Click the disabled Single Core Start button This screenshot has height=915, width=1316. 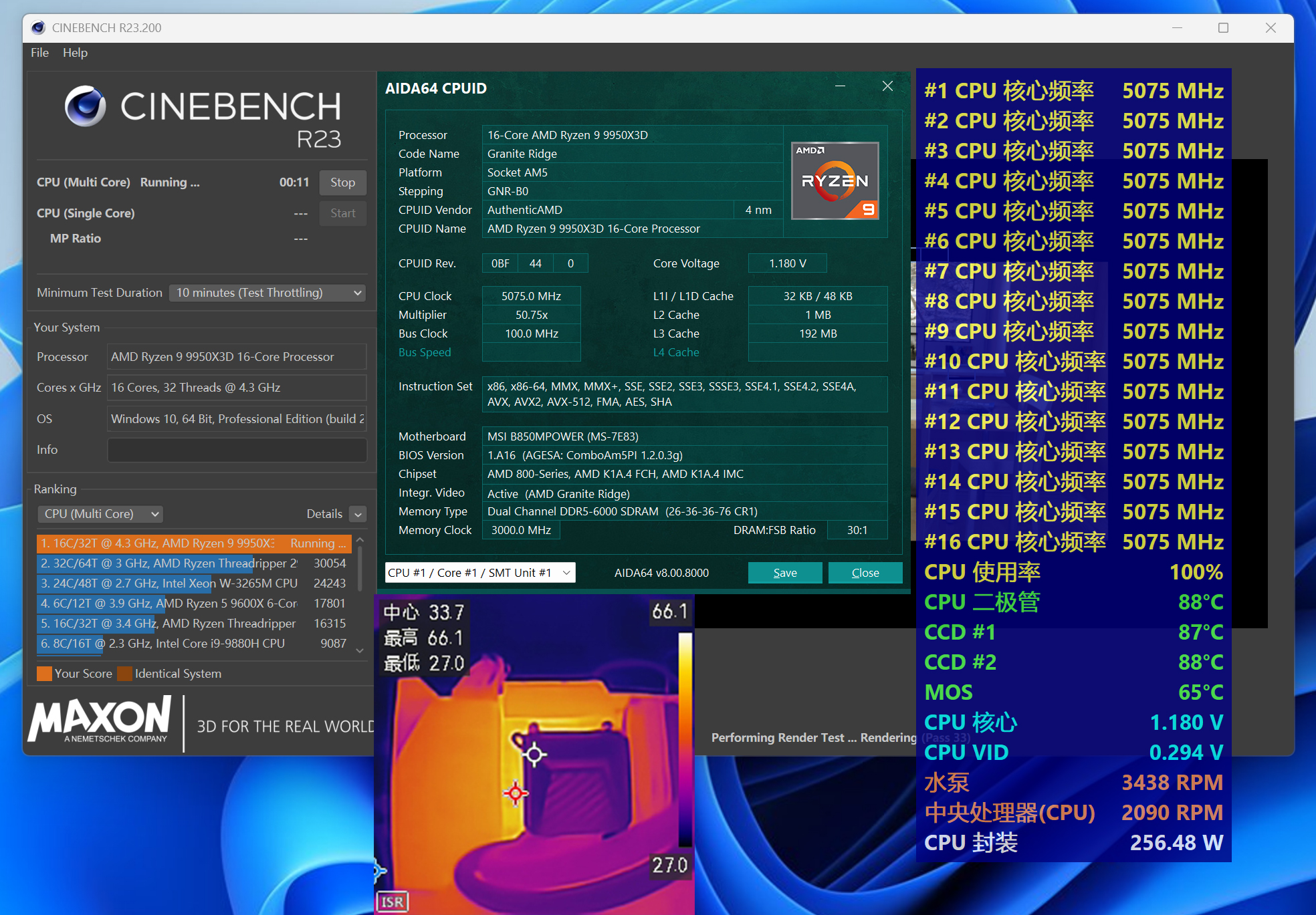tap(342, 213)
